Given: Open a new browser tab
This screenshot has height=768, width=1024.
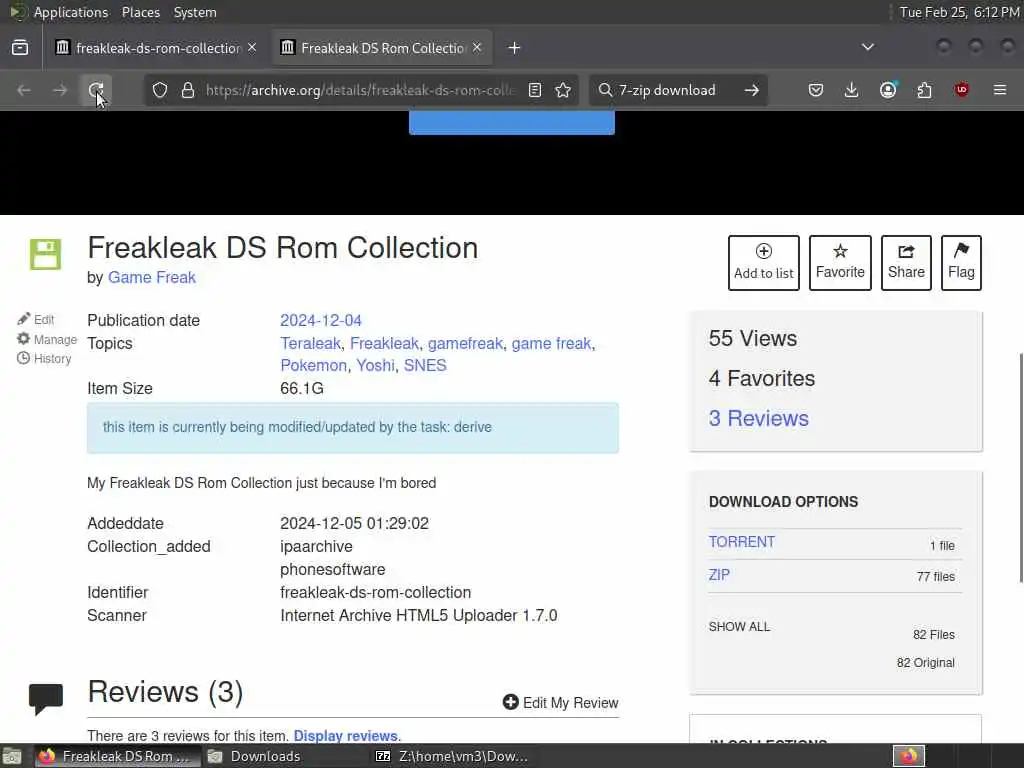Looking at the screenshot, I should pos(515,48).
